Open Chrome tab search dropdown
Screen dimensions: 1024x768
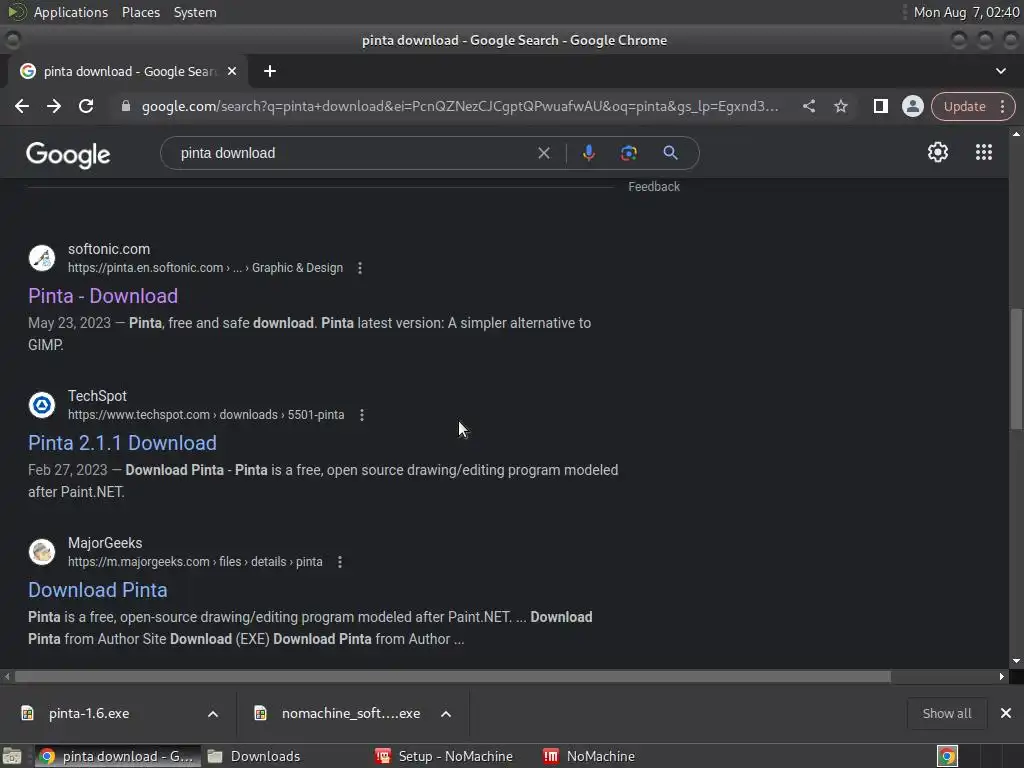pos(1000,71)
